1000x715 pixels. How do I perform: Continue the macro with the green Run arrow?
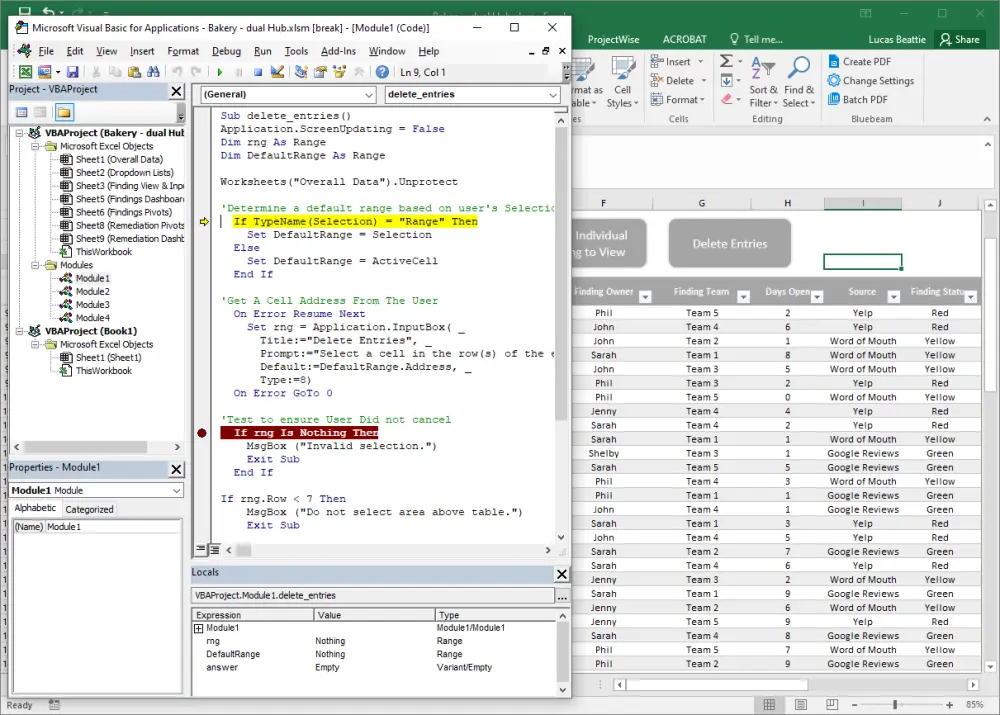pyautogui.click(x=220, y=72)
